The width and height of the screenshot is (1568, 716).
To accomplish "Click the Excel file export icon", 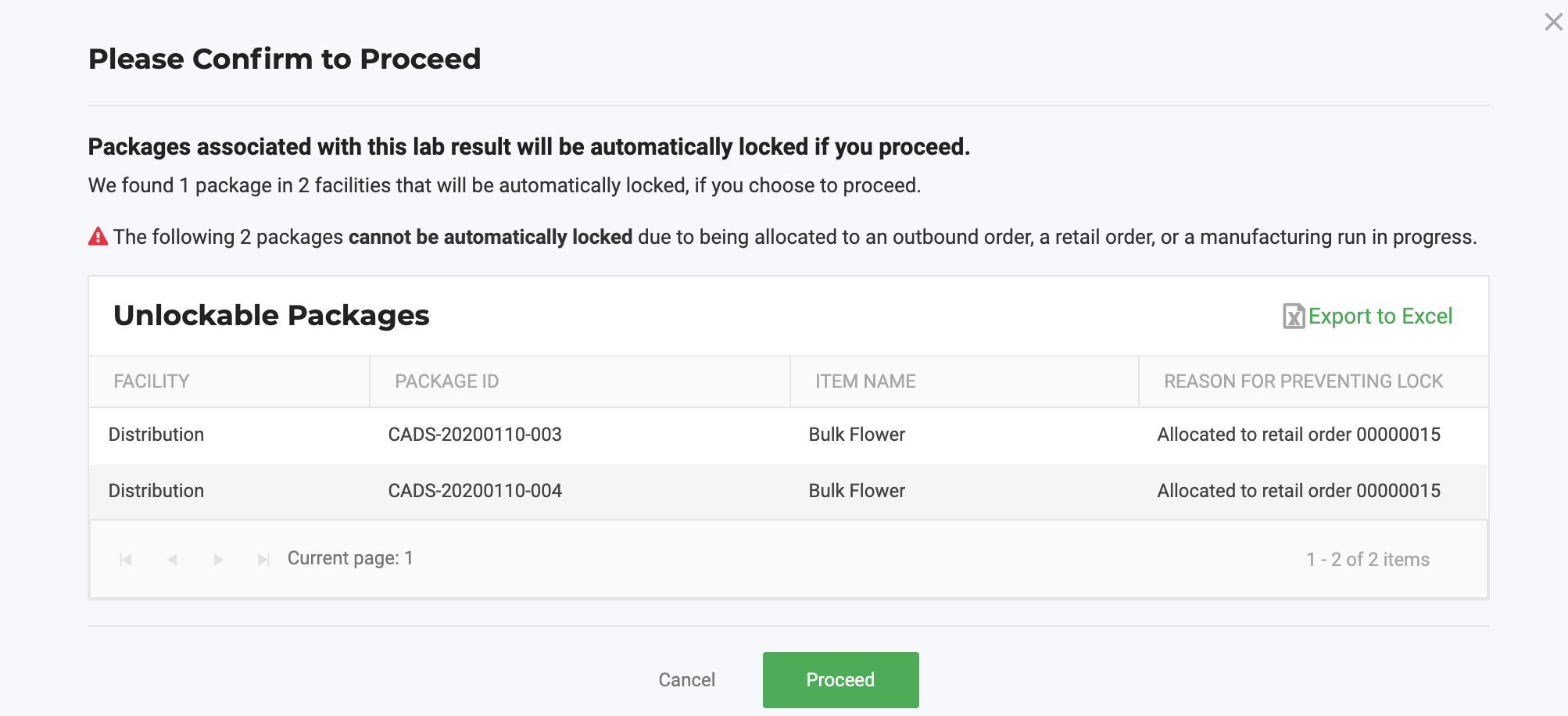I will tap(1294, 316).
